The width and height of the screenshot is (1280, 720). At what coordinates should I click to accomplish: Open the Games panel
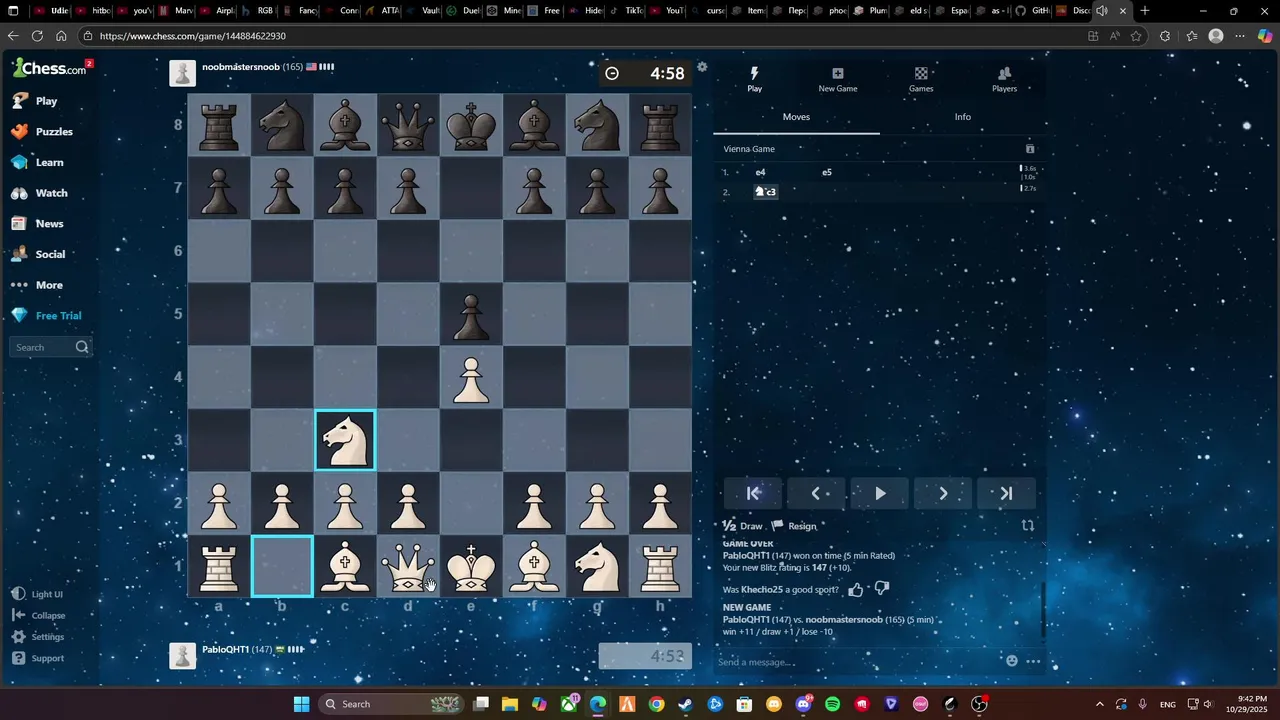coord(921,79)
